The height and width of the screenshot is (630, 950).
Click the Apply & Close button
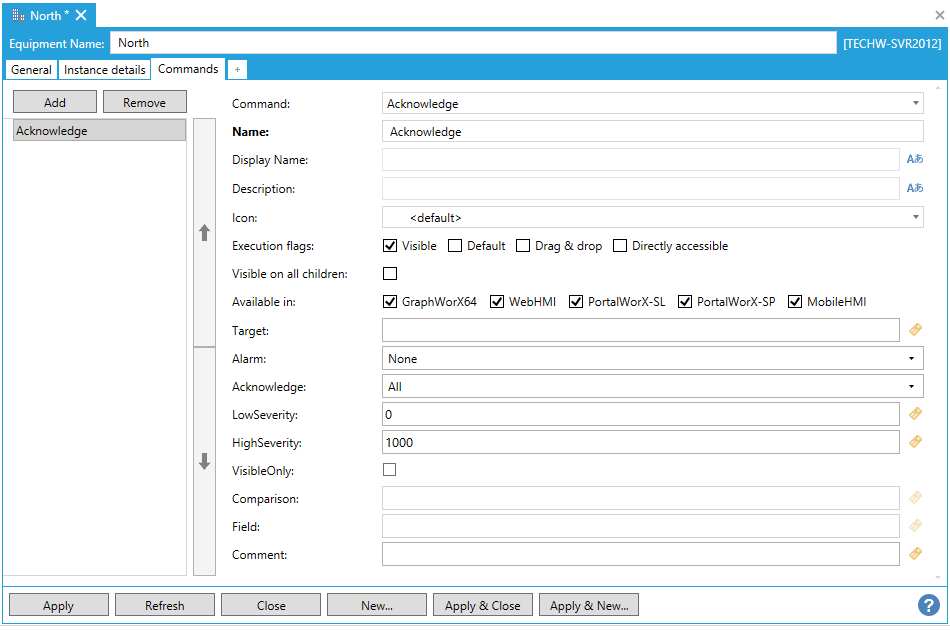(483, 605)
